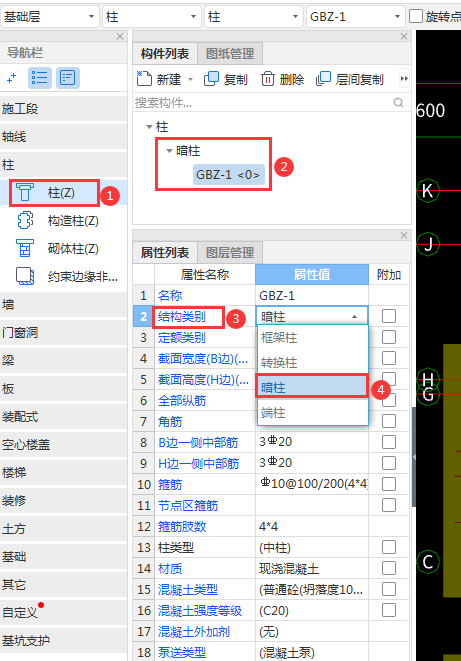Expand toolbar overflow double-arrow icon
This screenshot has height=661, width=461.
pos(404,79)
